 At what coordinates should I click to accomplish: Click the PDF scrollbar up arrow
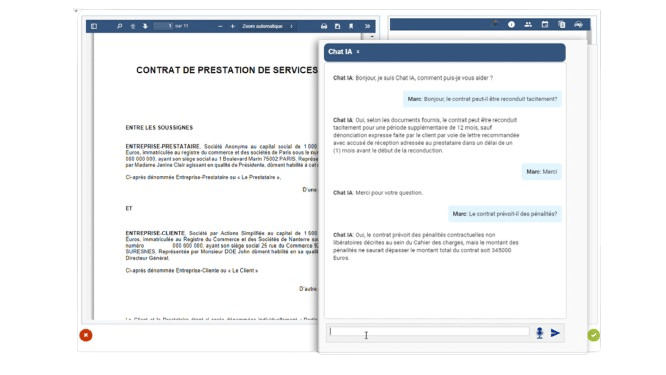click(x=372, y=37)
